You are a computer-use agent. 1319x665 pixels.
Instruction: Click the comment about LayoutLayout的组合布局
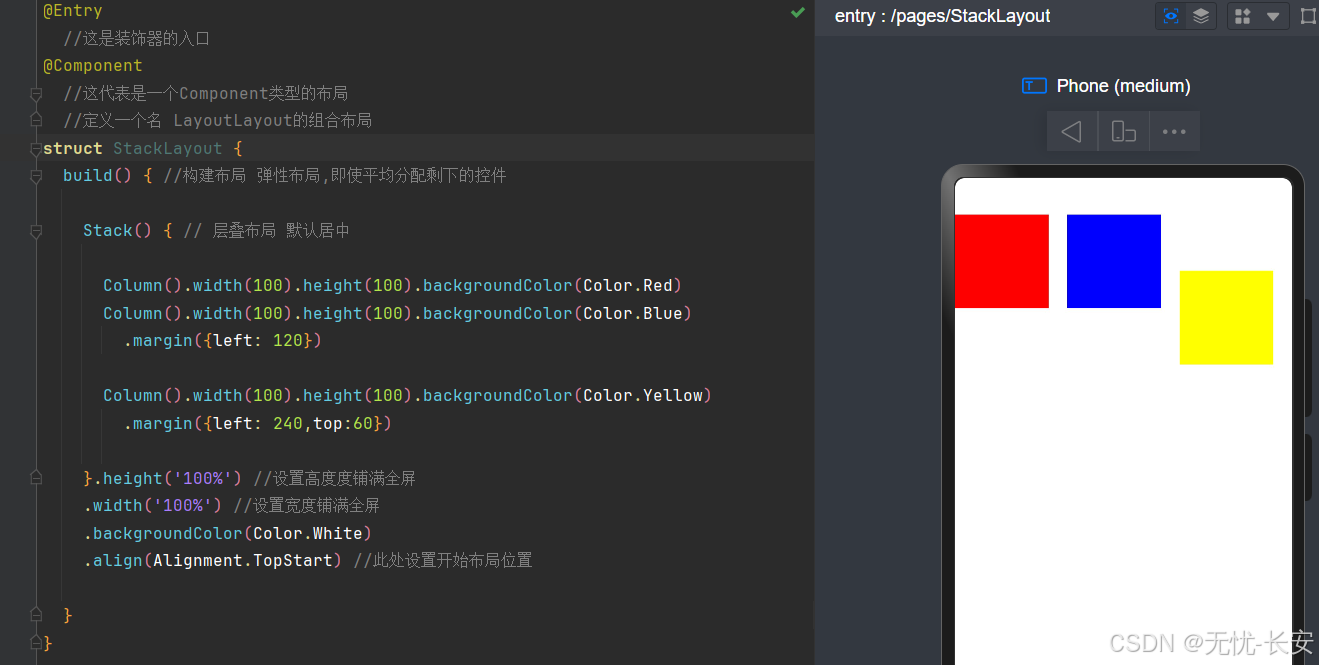click(x=217, y=121)
